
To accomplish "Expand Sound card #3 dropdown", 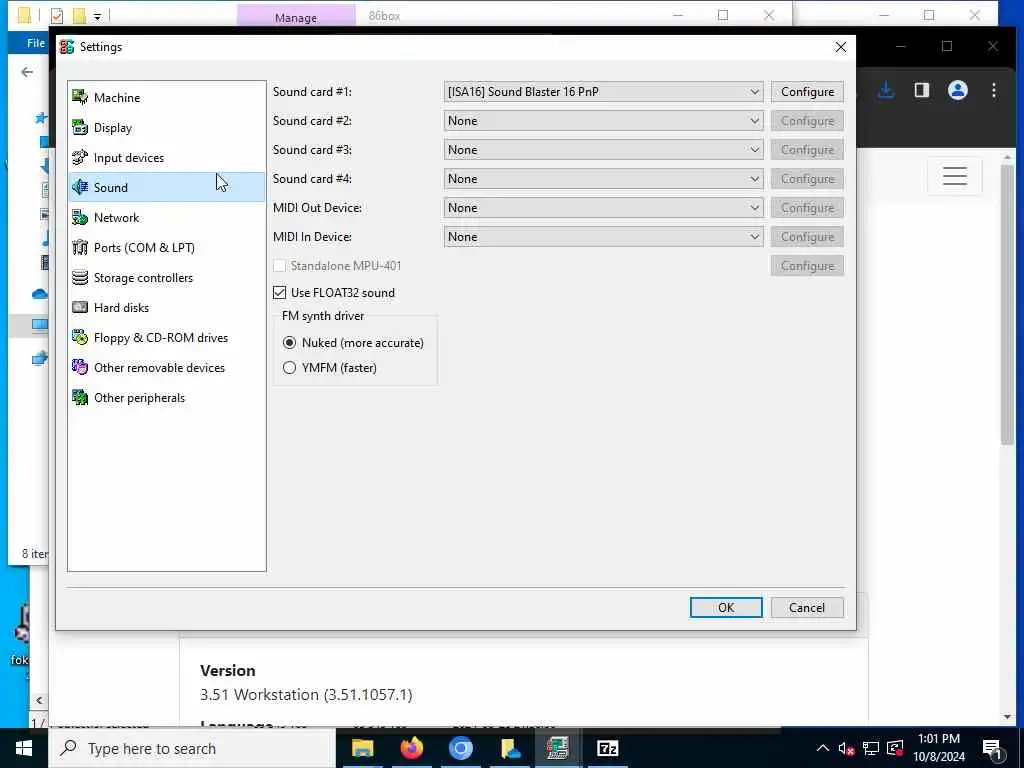I will (603, 150).
